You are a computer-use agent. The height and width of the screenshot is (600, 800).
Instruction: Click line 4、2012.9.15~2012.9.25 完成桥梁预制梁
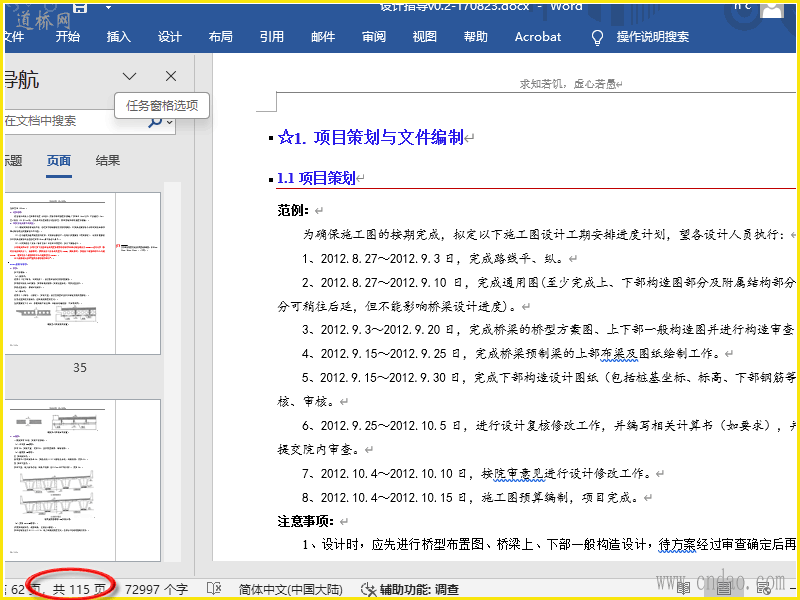511,353
